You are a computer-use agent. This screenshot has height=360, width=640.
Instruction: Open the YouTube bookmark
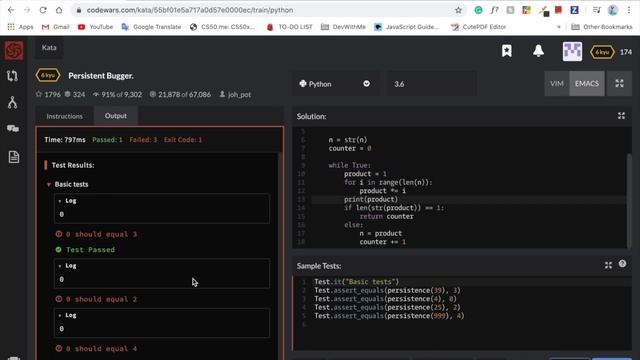pyautogui.click(x=96, y=27)
